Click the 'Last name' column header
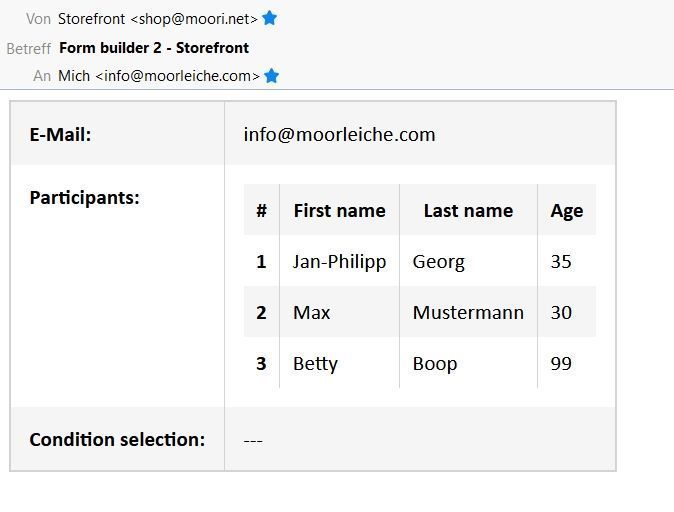 click(468, 211)
